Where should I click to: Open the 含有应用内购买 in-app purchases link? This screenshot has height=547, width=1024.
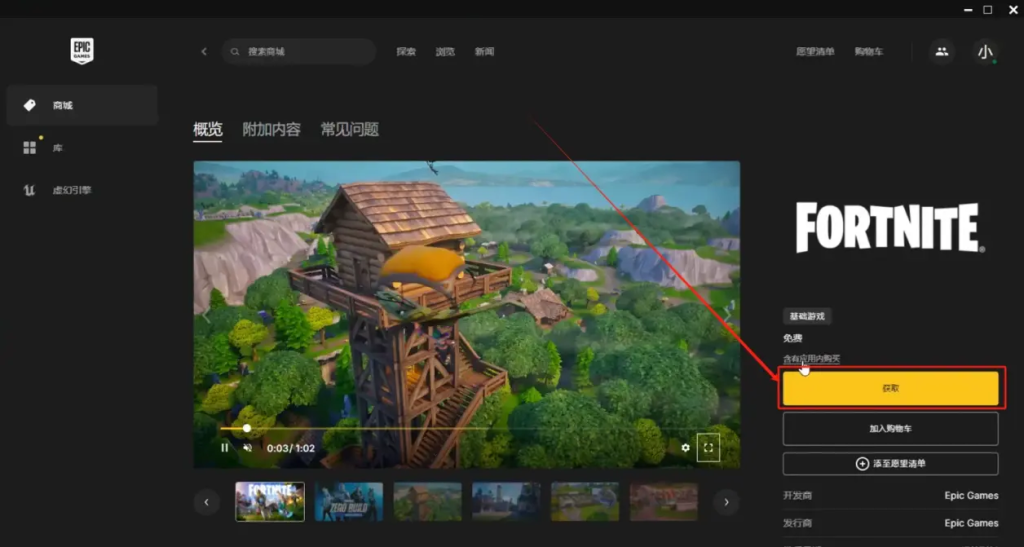811,358
